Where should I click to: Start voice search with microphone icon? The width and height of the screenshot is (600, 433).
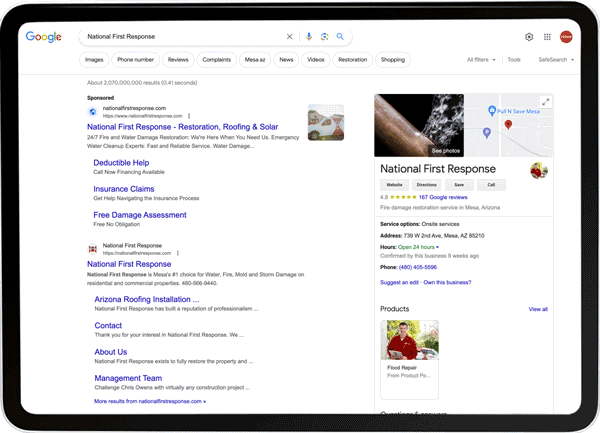pos(309,36)
